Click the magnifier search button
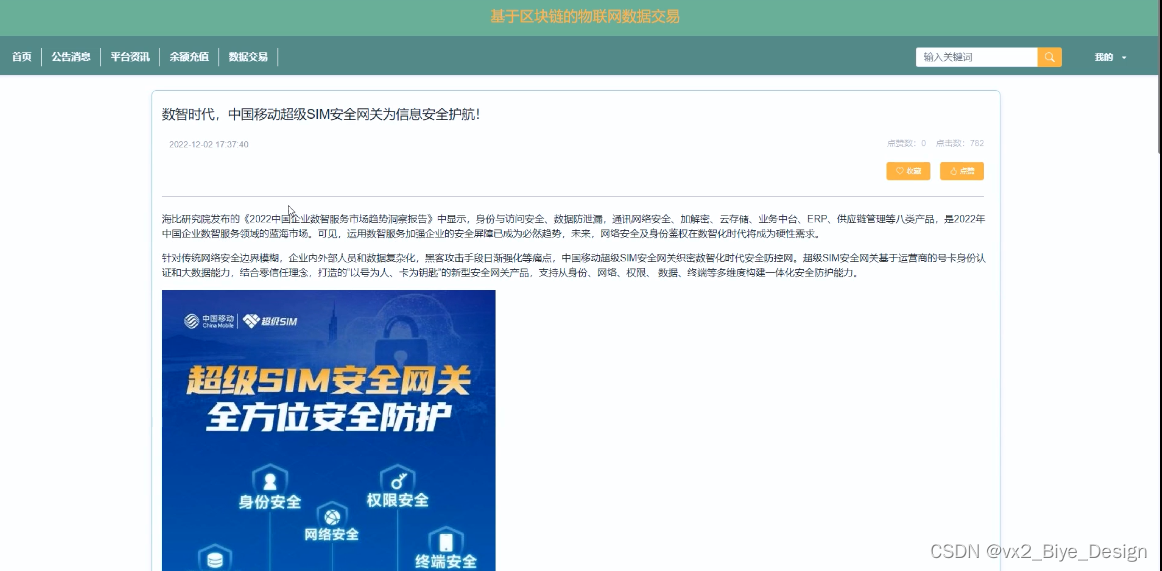The width and height of the screenshot is (1162, 571). pos(1049,57)
